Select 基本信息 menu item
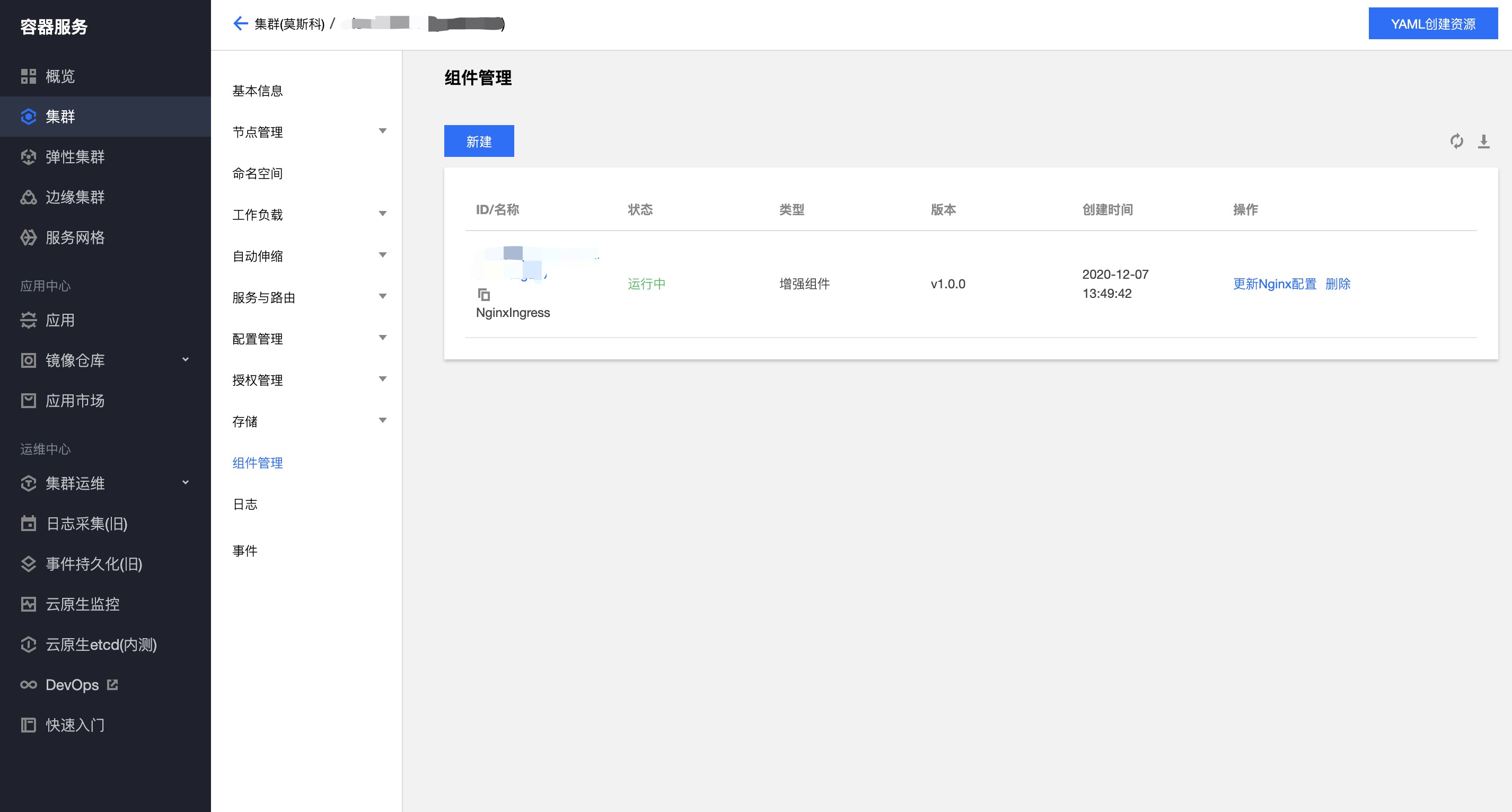The height and width of the screenshot is (812, 1512). pos(258,91)
